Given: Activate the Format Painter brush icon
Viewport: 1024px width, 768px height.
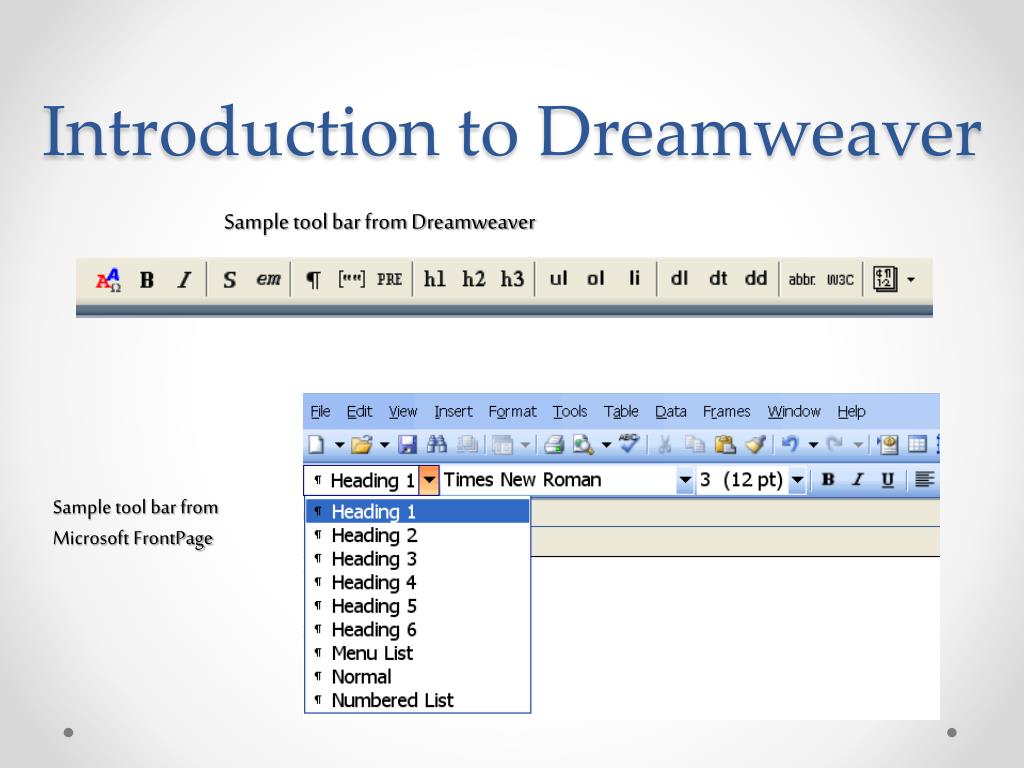Looking at the screenshot, I should (x=756, y=445).
